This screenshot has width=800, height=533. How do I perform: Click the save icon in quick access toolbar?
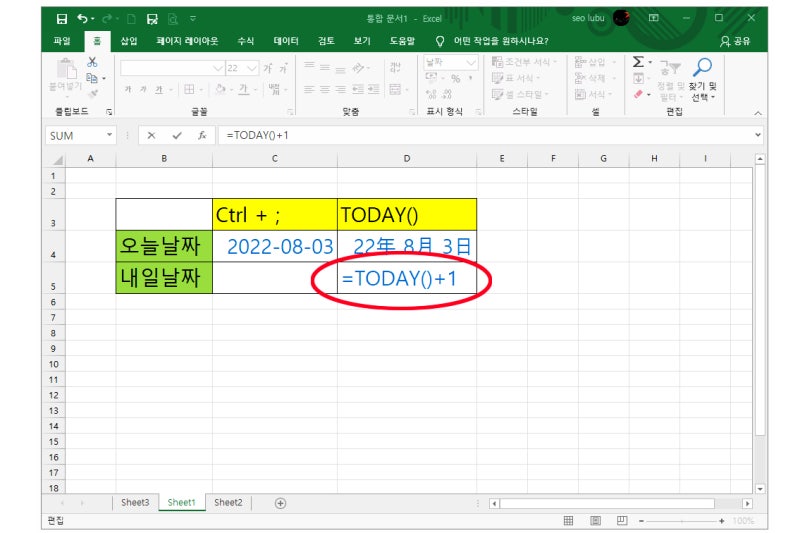coord(62,19)
